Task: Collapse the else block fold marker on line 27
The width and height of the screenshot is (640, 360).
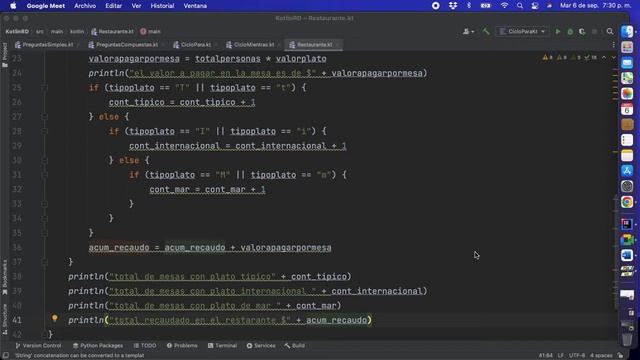Action: point(45,117)
